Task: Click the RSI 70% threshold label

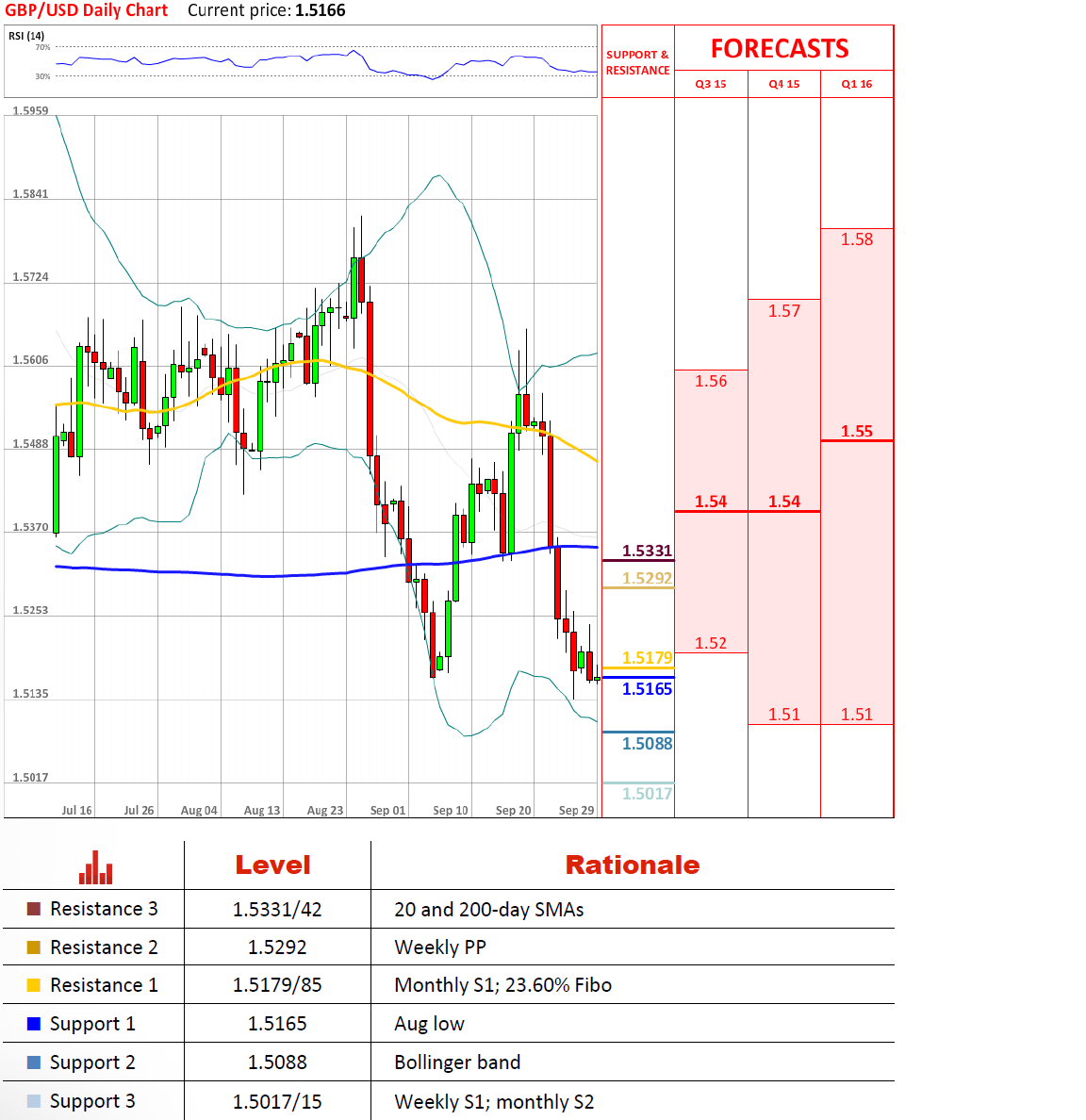Action: click(42, 47)
